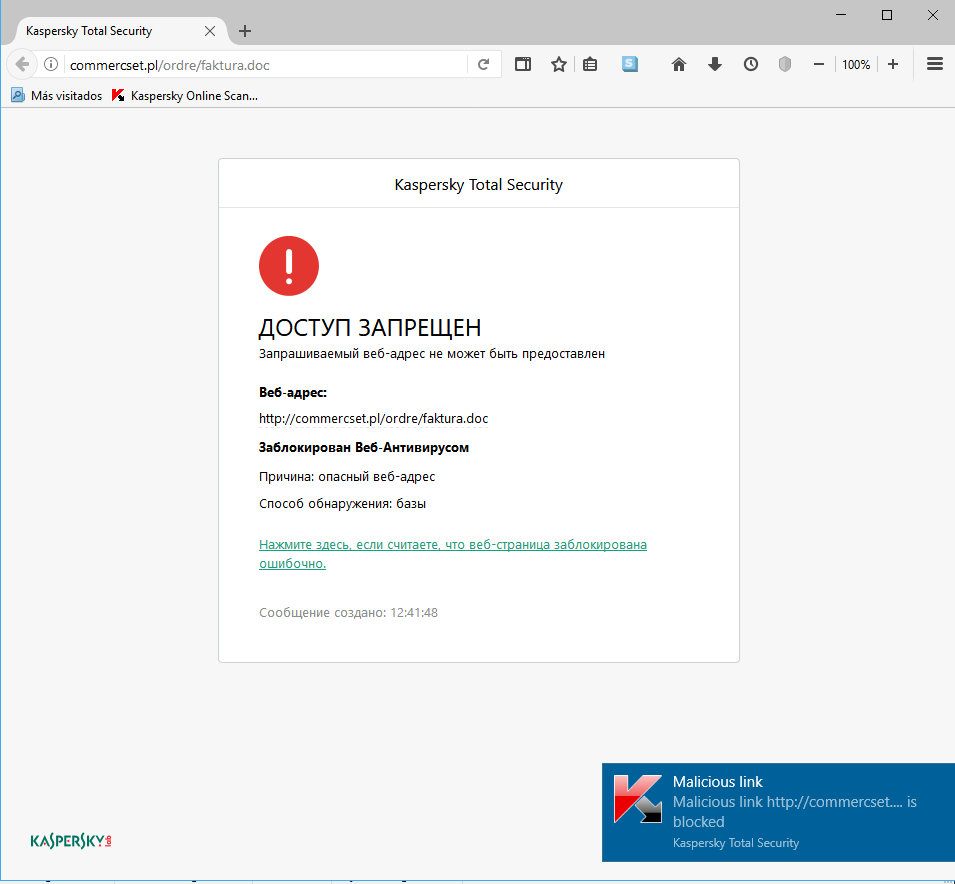Click the Malicious link notification popup
Screen dimensions: 955x884
(778, 812)
